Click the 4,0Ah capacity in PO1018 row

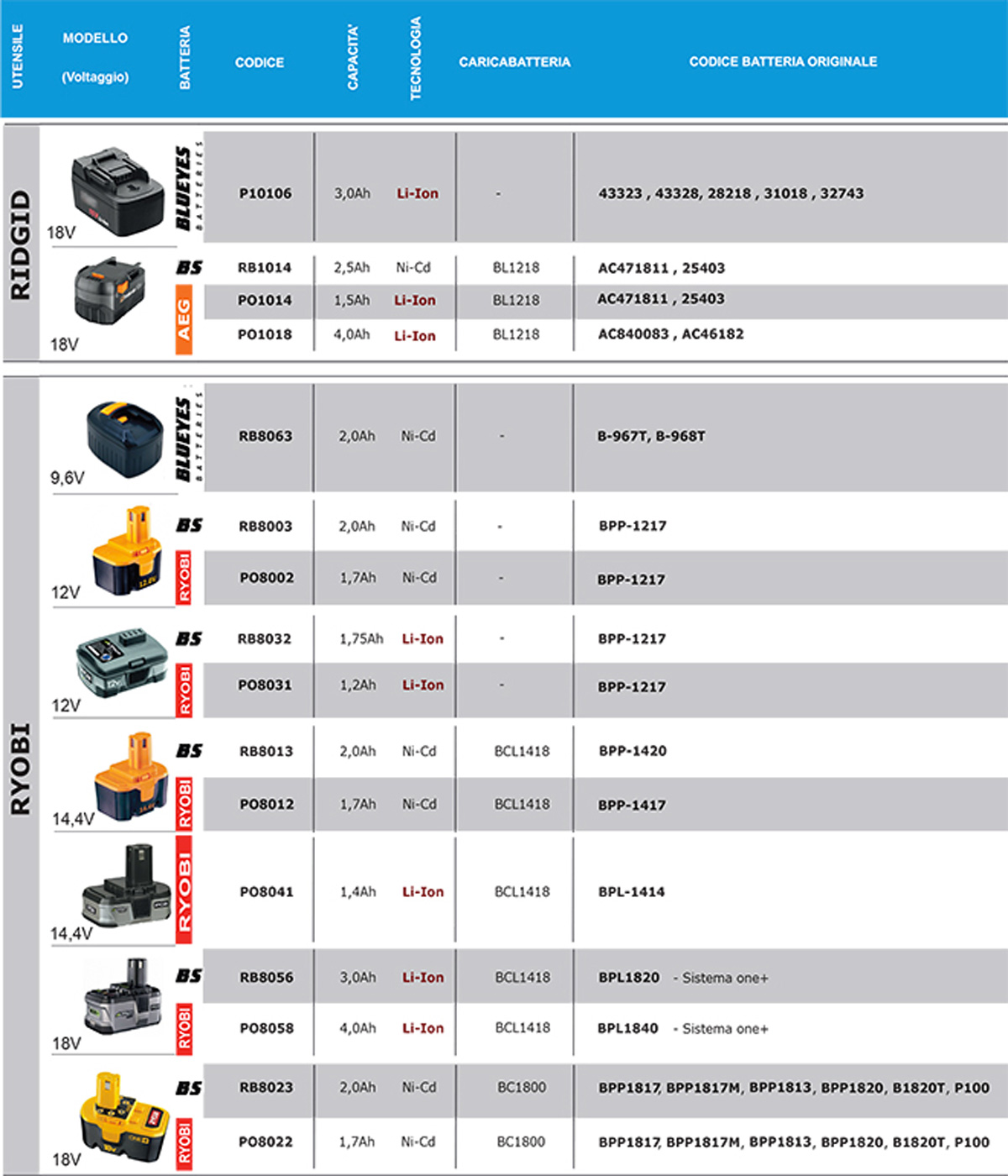(352, 334)
